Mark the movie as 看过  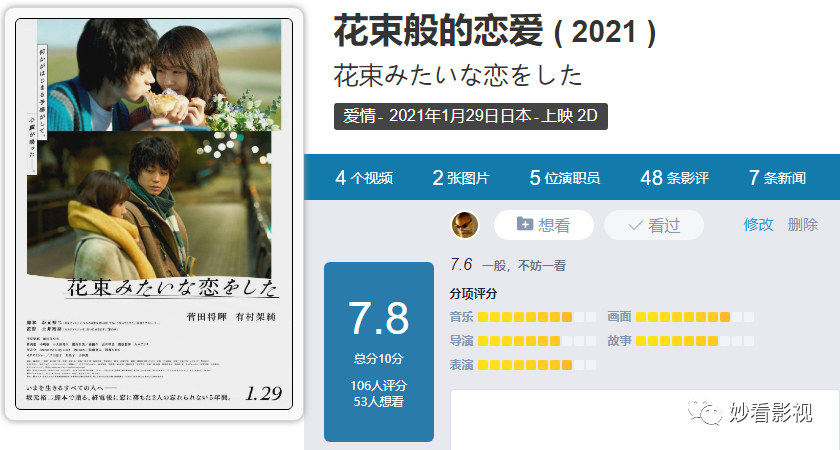[654, 225]
